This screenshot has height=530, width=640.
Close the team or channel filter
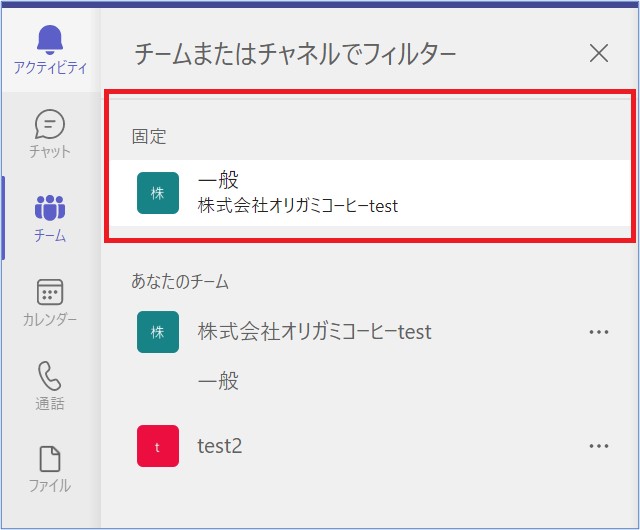[x=598, y=53]
